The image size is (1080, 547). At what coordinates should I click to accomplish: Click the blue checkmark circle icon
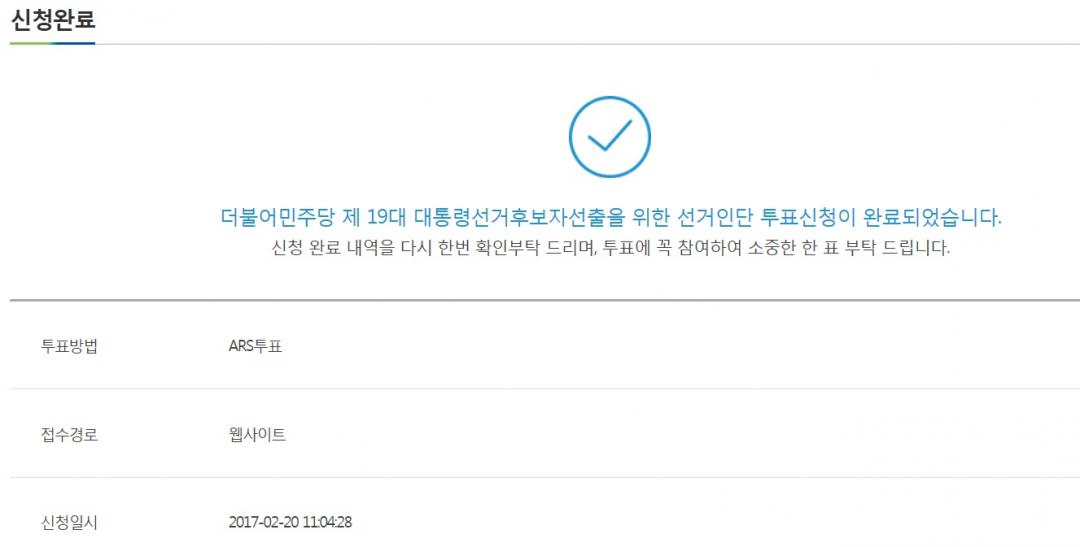[609, 138]
